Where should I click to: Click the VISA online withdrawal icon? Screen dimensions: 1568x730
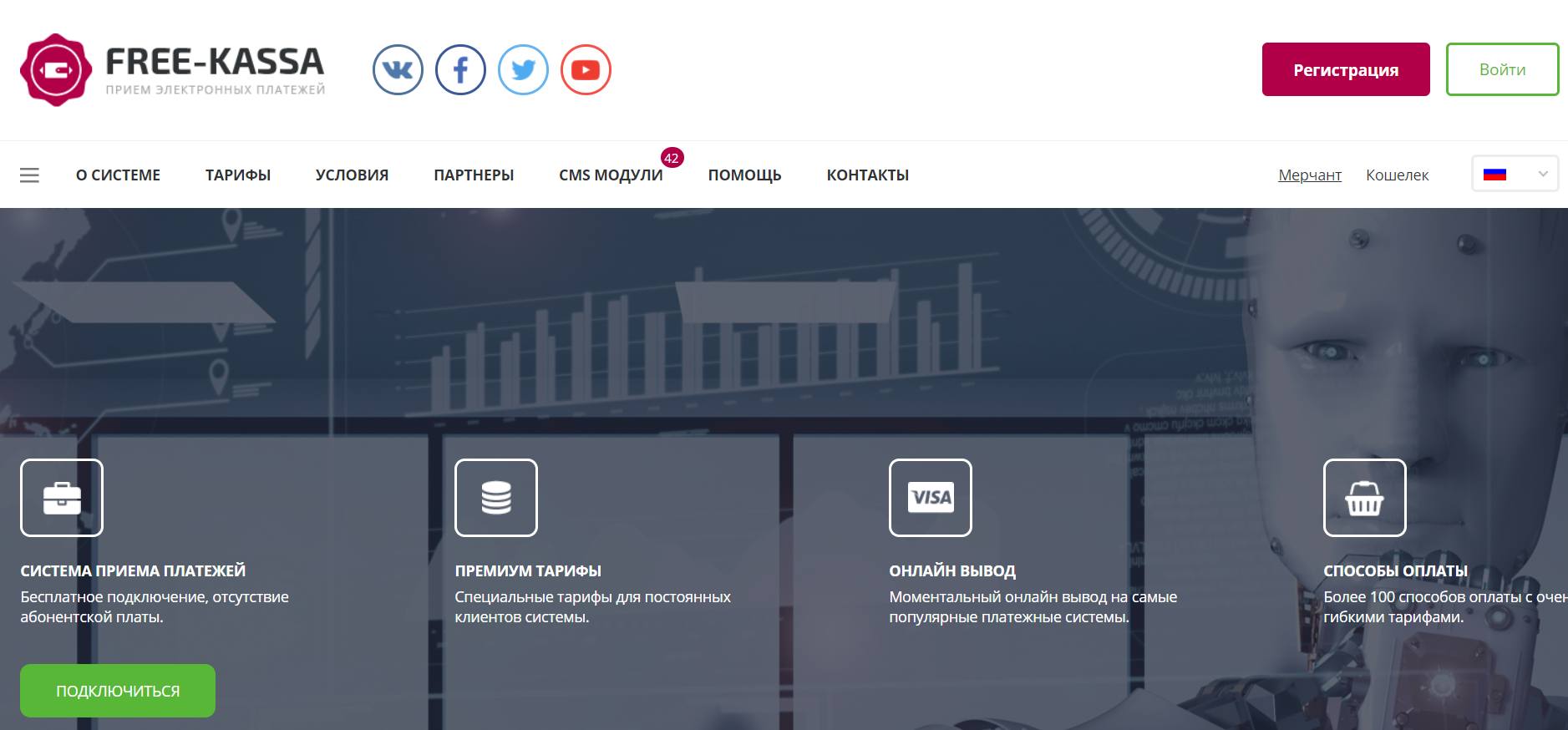(x=931, y=498)
